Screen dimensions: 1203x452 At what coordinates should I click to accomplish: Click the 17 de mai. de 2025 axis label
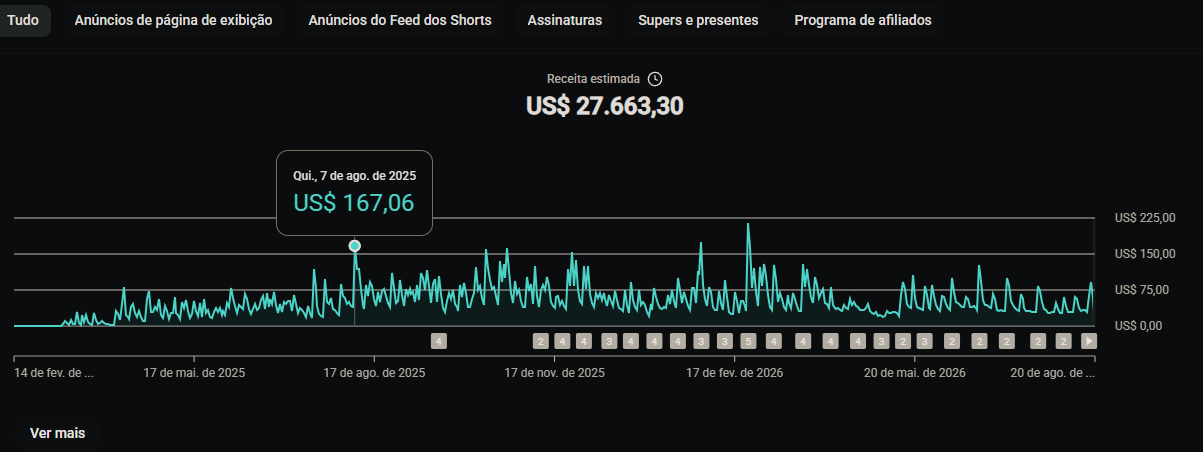[194, 373]
